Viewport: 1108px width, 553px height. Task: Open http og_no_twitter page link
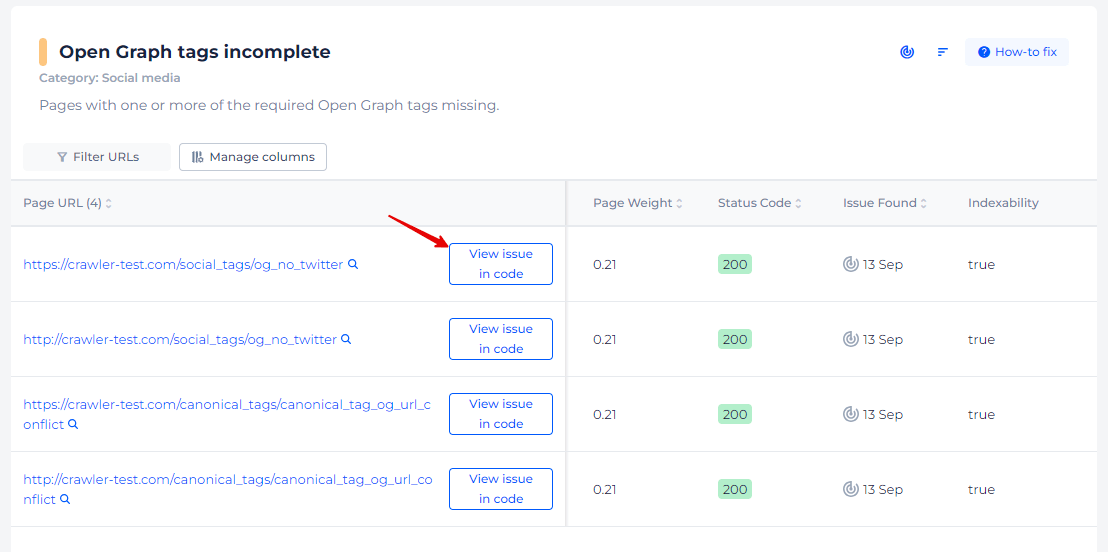click(180, 339)
